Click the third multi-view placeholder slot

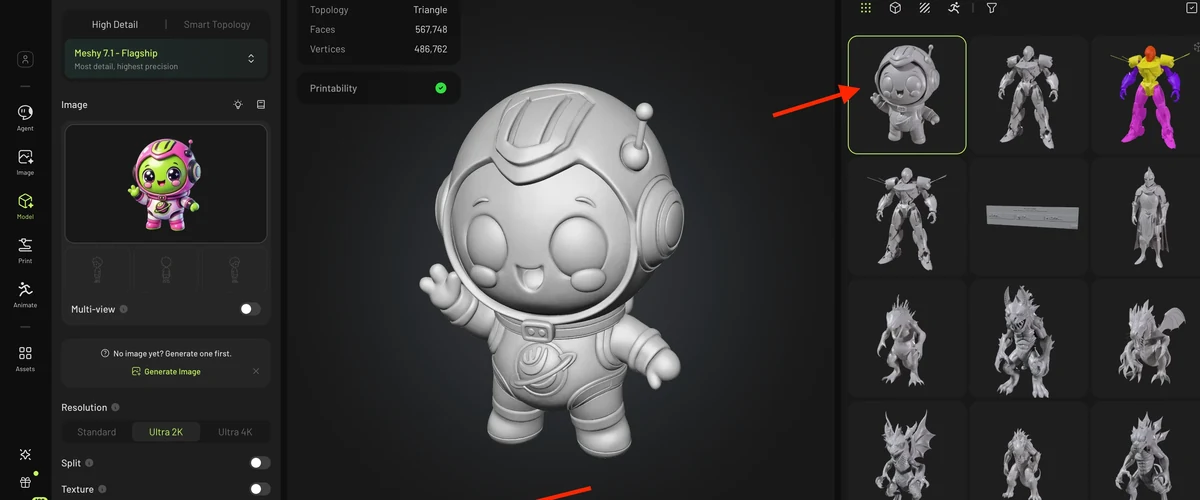coord(234,269)
